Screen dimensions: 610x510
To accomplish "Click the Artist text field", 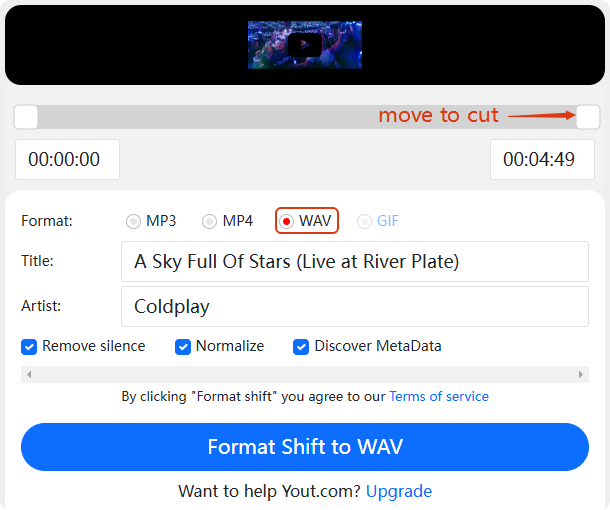I will (x=354, y=307).
